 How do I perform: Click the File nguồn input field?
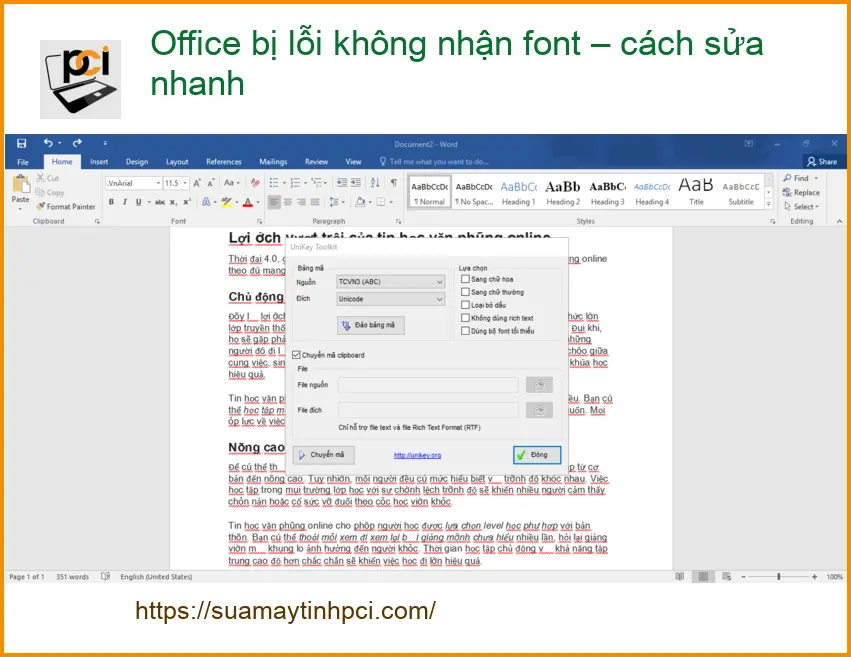[x=428, y=385]
